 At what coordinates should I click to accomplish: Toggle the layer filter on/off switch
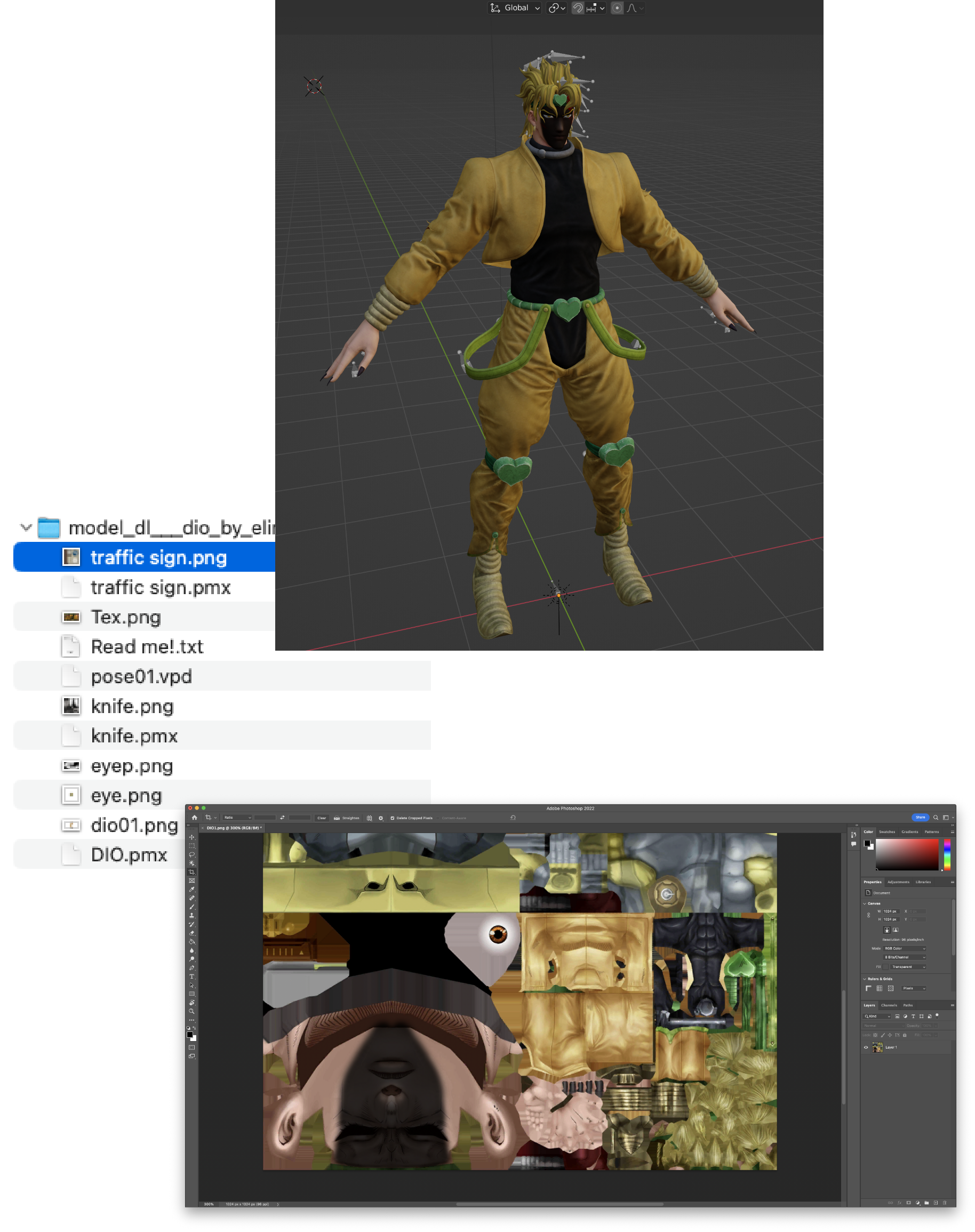[x=937, y=1016]
